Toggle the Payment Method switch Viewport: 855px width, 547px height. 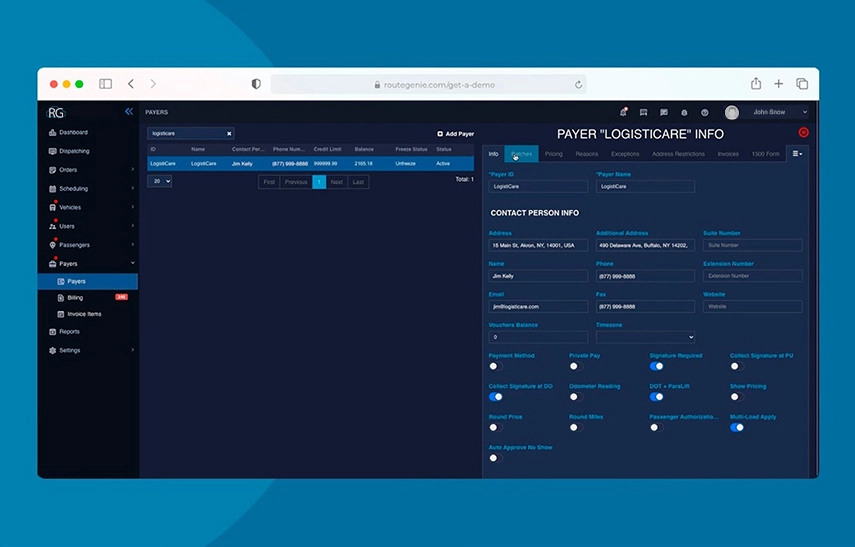(x=495, y=366)
